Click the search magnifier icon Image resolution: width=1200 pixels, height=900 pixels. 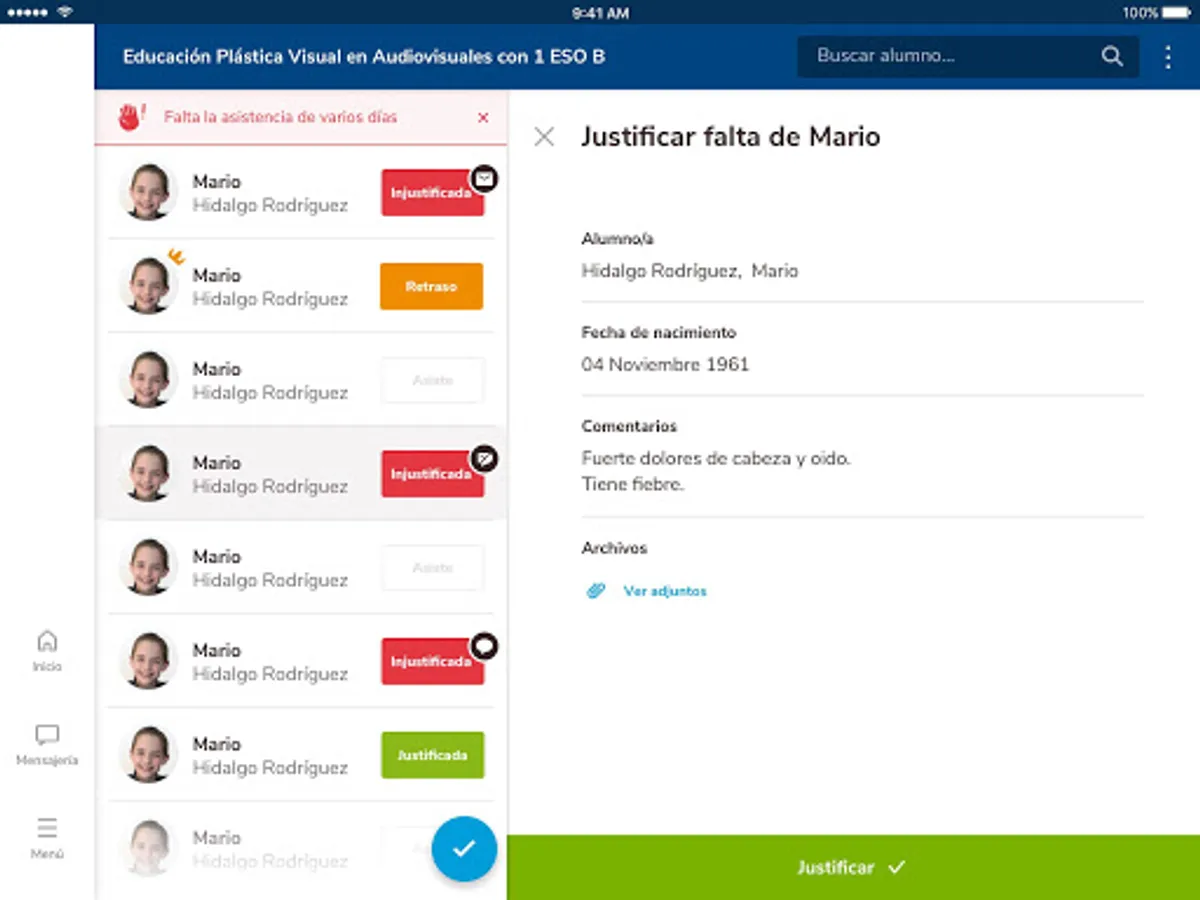click(1112, 56)
